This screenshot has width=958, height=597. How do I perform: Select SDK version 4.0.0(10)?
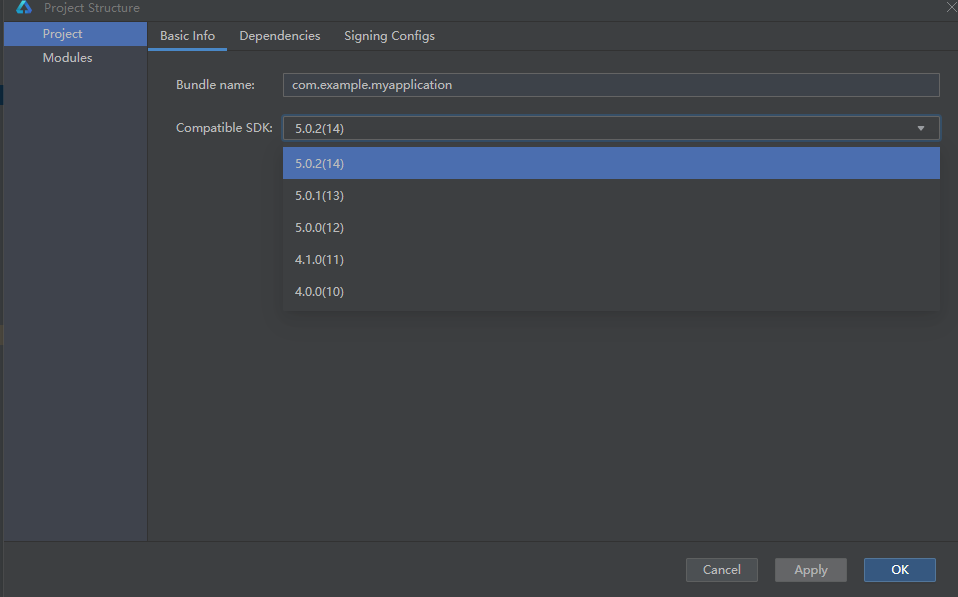click(x=611, y=291)
